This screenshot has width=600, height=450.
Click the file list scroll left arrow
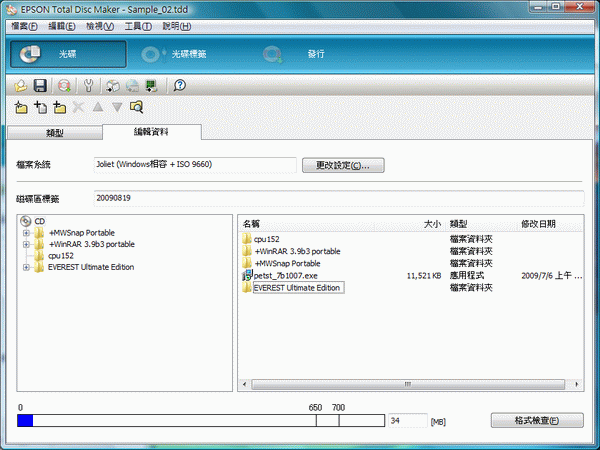245,384
